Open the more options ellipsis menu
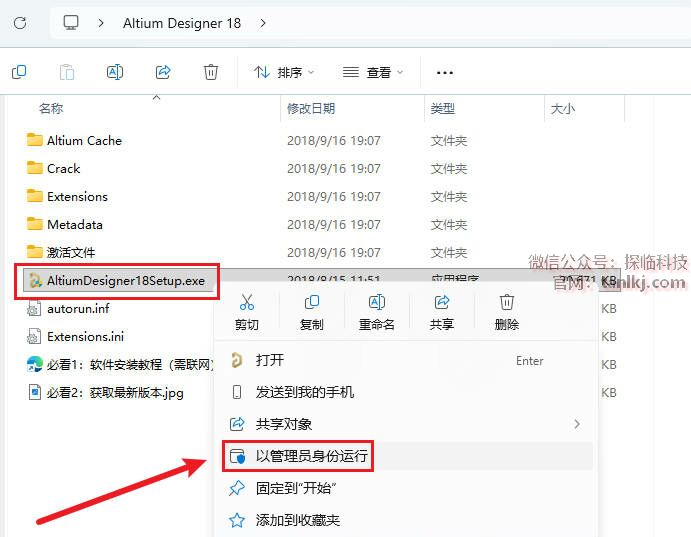 pyautogui.click(x=444, y=73)
